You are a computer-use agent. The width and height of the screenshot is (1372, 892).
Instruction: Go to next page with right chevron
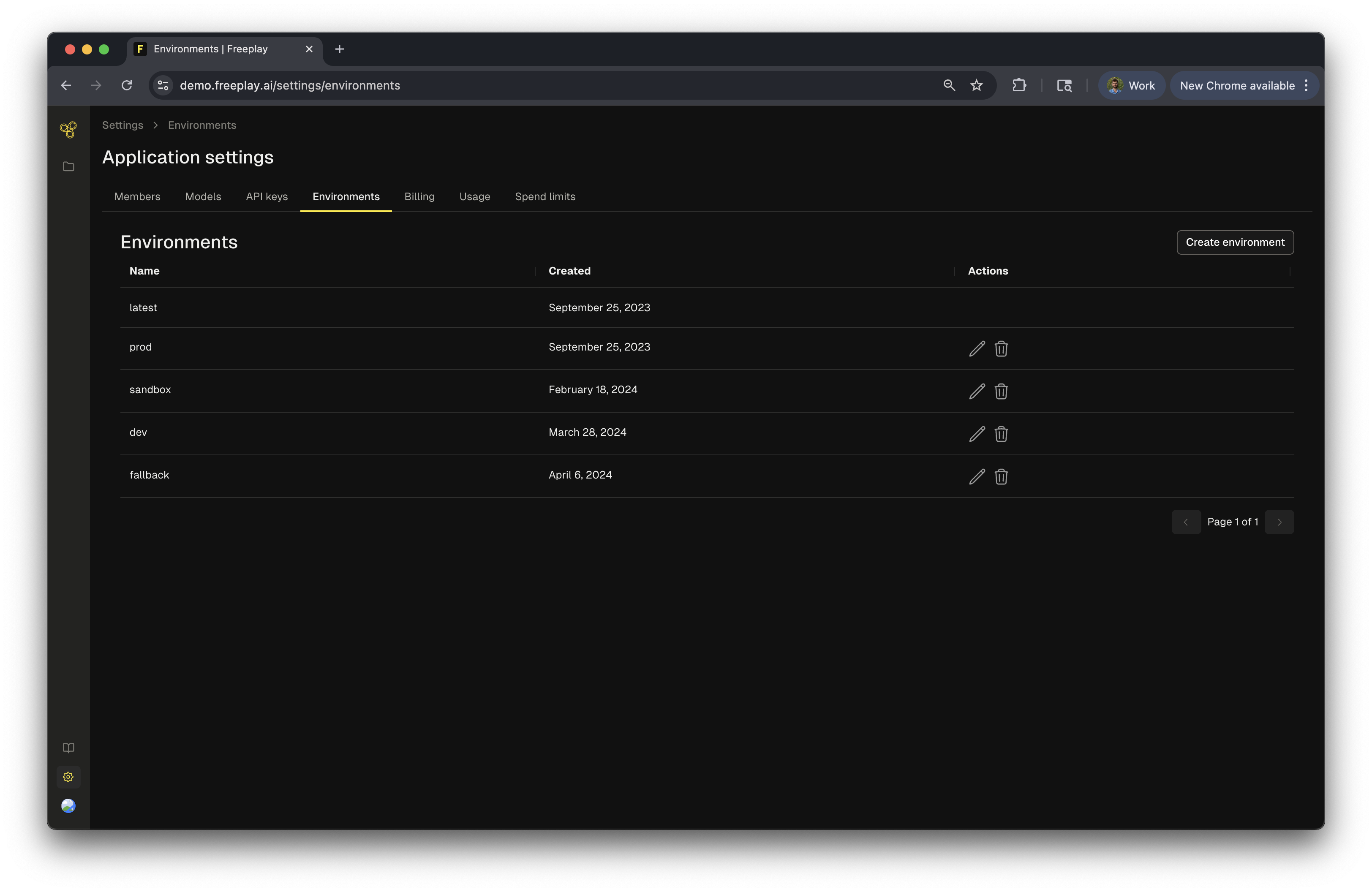pos(1279,522)
